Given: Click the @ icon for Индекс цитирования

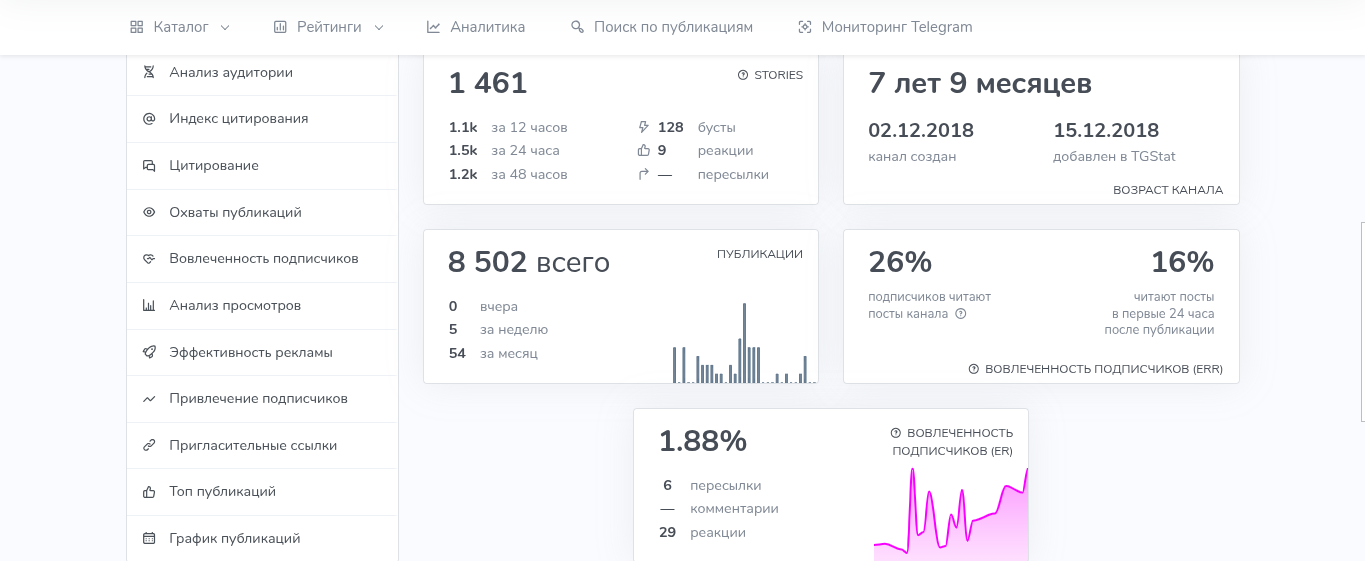Looking at the screenshot, I should 149,119.
